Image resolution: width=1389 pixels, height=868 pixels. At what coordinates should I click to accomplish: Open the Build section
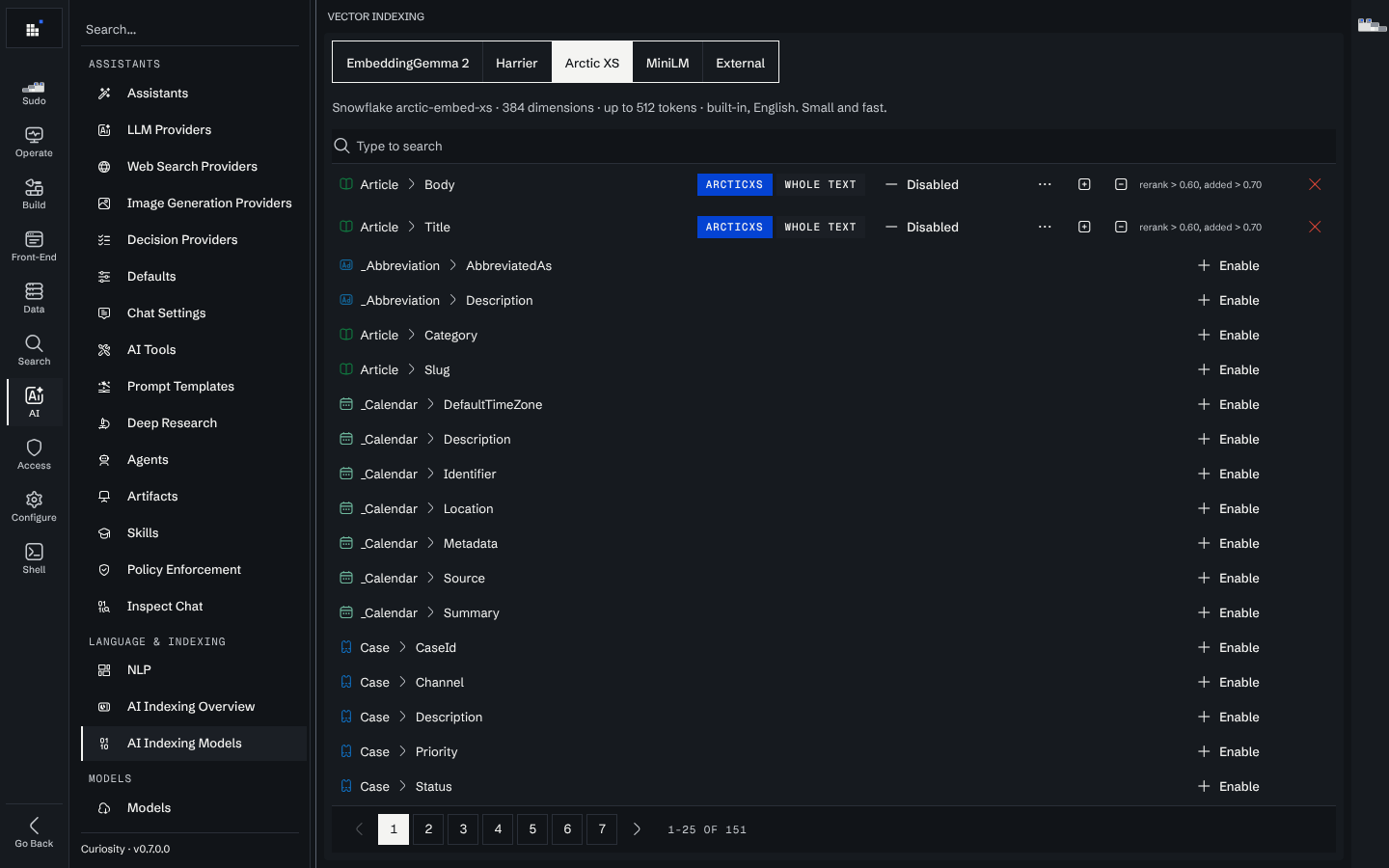pyautogui.click(x=34, y=194)
